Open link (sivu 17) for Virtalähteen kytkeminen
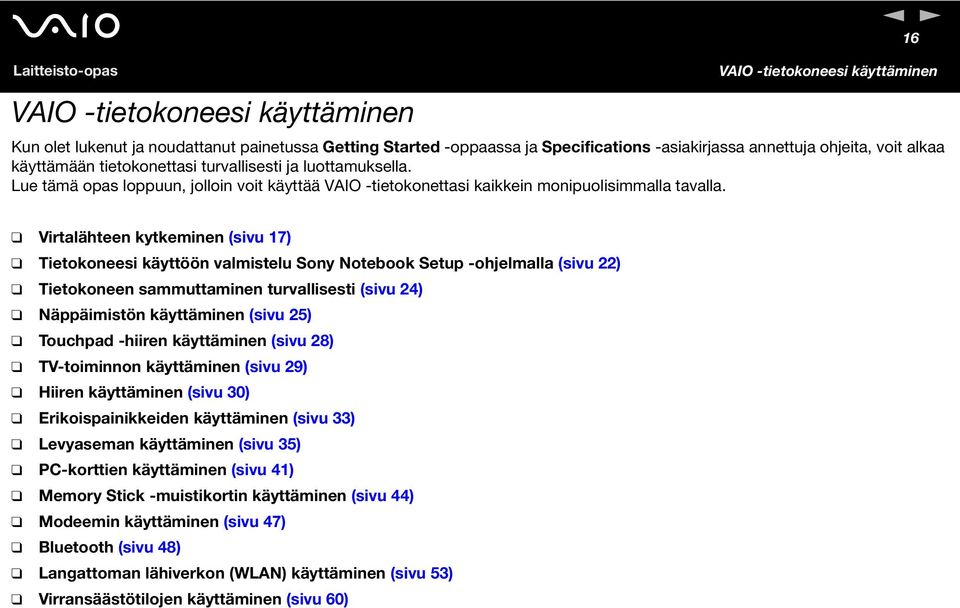This screenshot has height=608, width=960. click(260, 238)
